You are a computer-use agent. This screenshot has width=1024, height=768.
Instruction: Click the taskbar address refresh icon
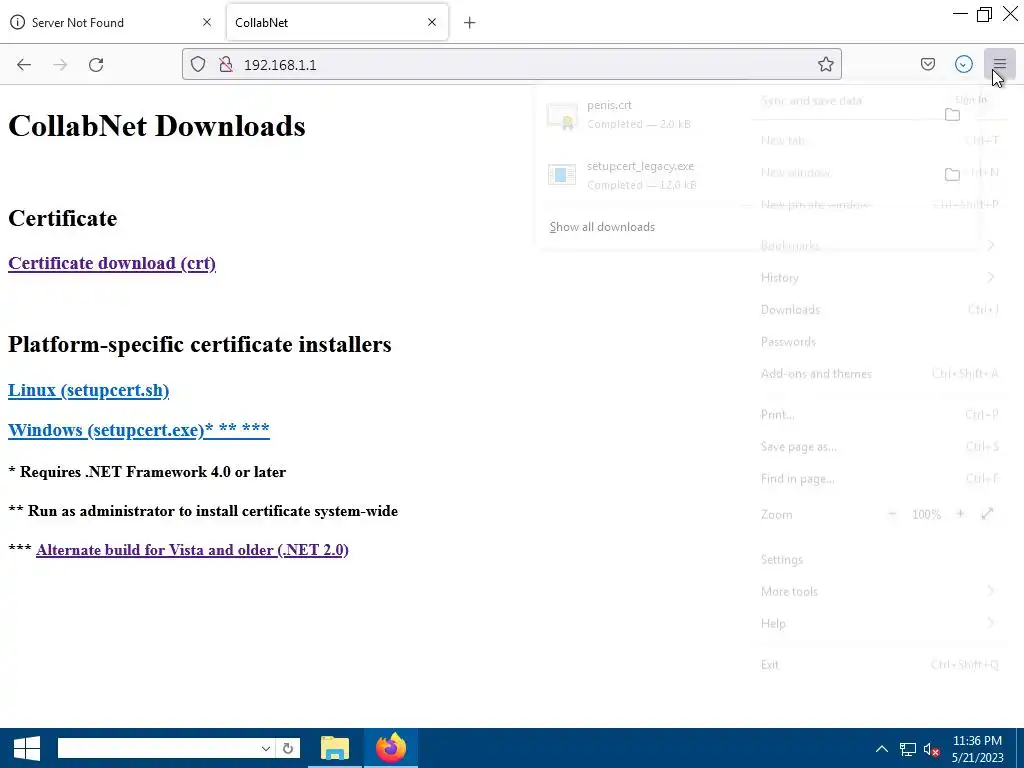pyautogui.click(x=288, y=748)
